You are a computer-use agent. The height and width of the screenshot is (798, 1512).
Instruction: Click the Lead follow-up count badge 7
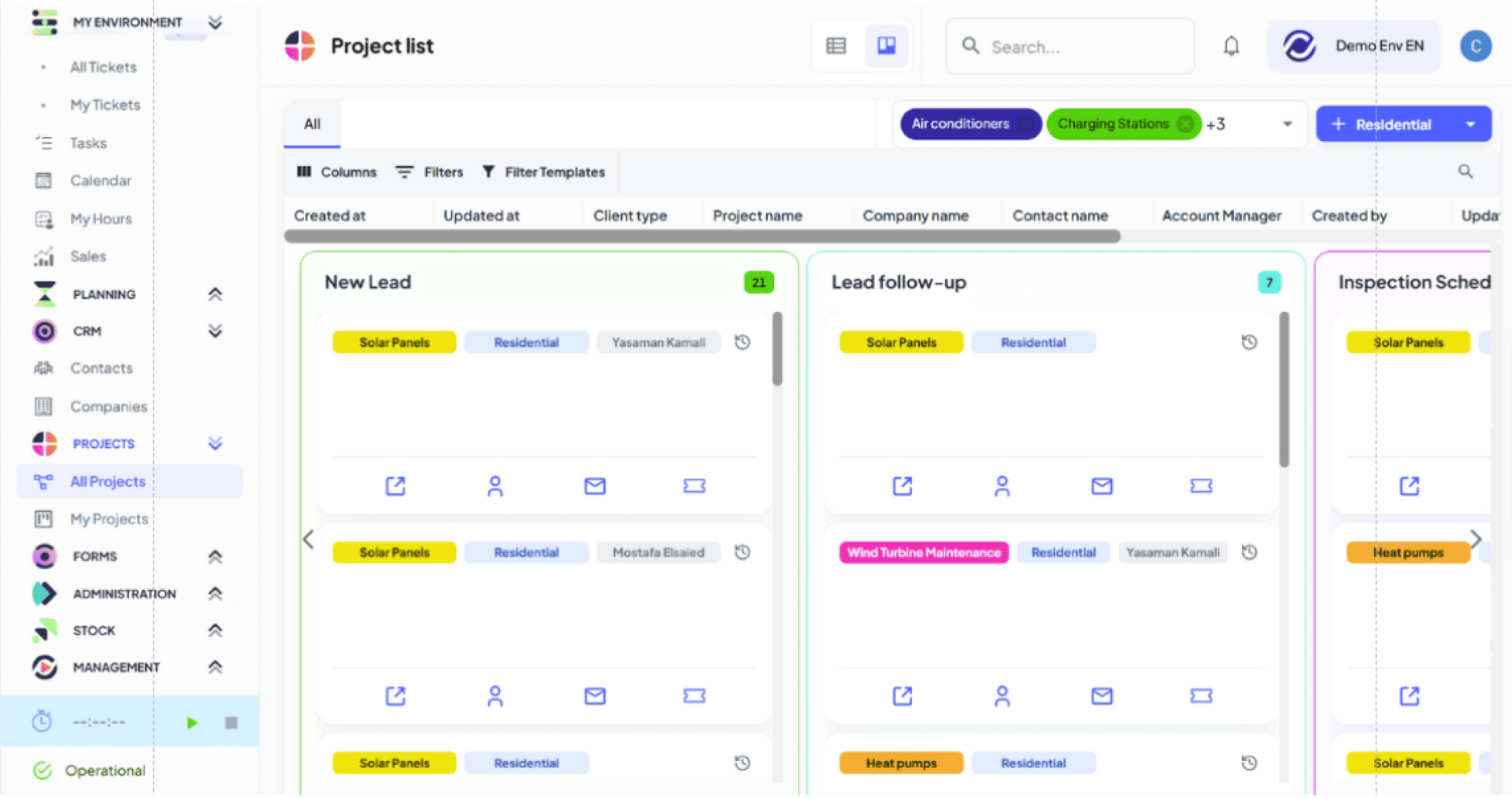(1269, 282)
